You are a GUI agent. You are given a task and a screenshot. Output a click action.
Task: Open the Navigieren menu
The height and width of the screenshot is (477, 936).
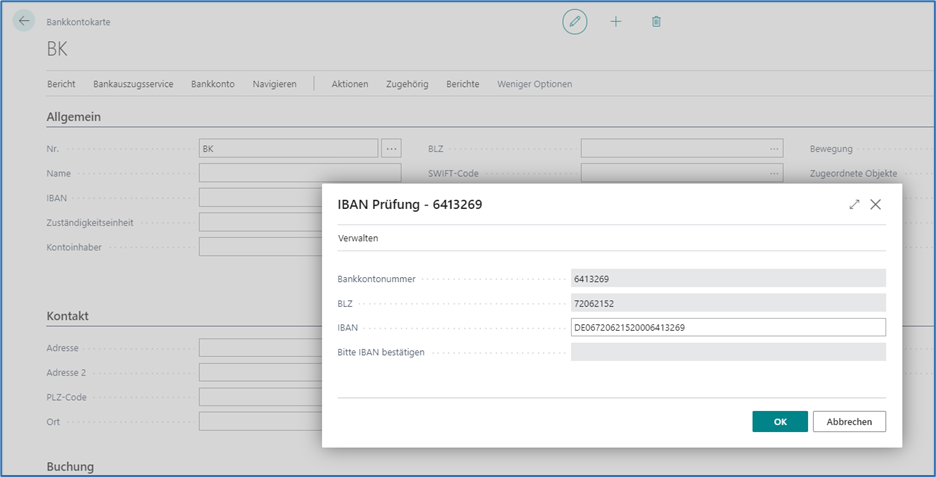click(274, 84)
